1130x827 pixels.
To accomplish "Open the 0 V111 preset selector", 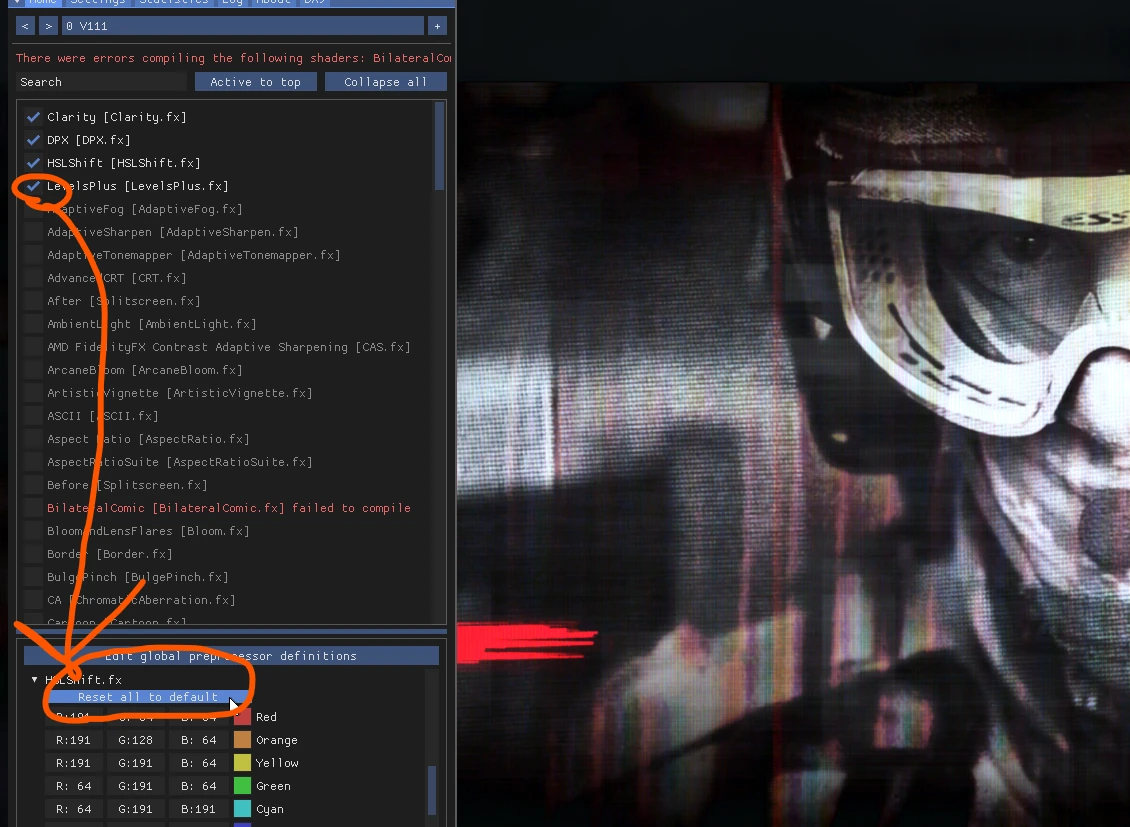I will click(243, 26).
